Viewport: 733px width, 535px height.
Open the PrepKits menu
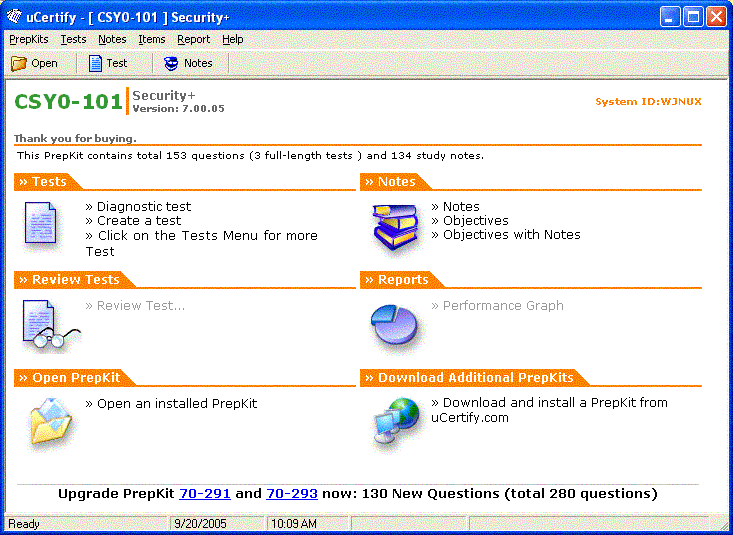point(29,39)
